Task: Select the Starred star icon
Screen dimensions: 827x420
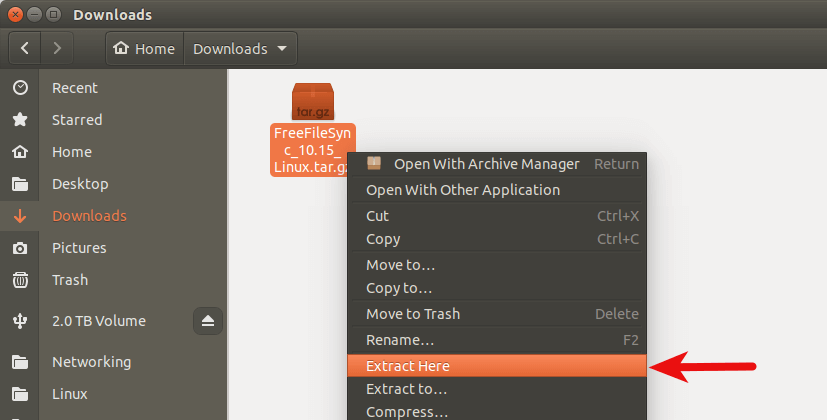Action: [x=19, y=120]
